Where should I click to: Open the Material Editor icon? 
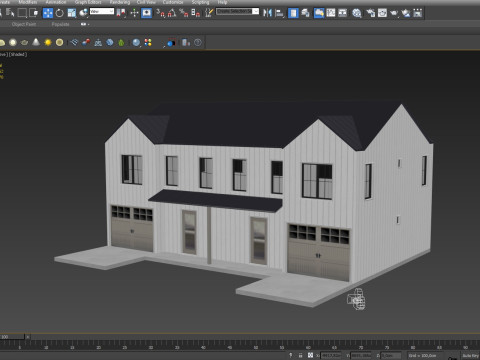click(357, 13)
